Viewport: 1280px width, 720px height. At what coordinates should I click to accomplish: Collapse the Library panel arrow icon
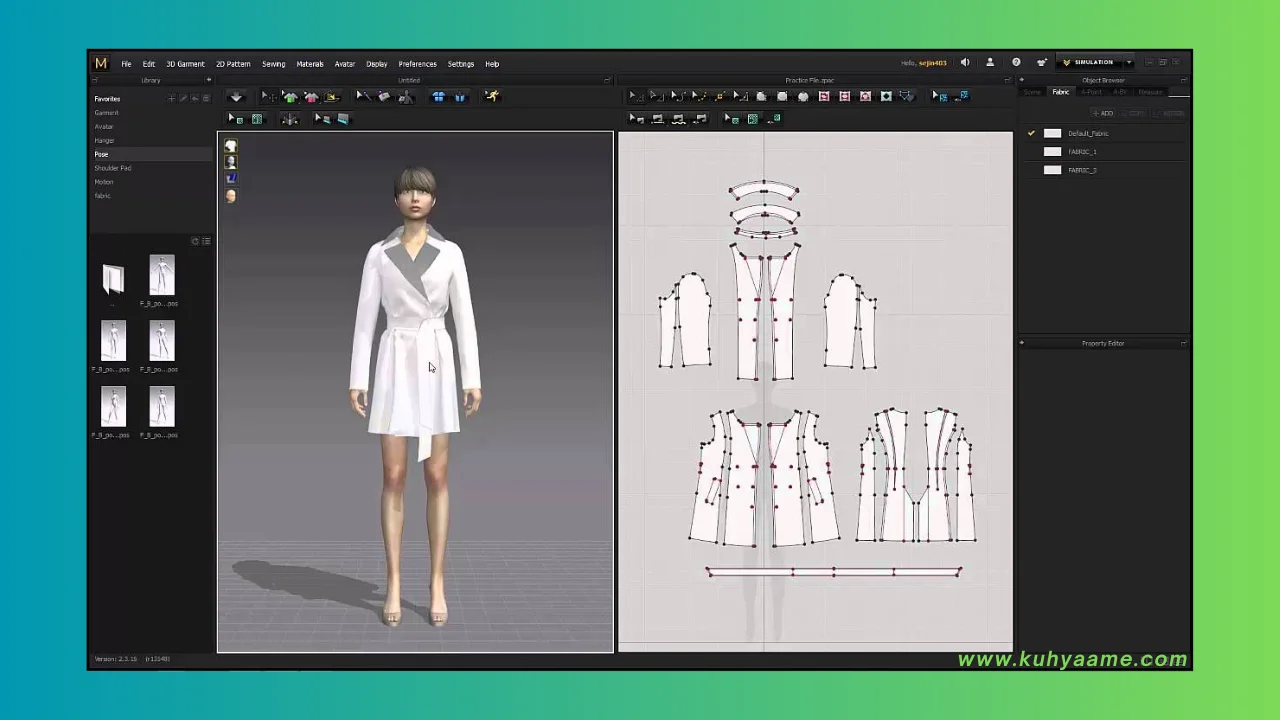[x=209, y=80]
